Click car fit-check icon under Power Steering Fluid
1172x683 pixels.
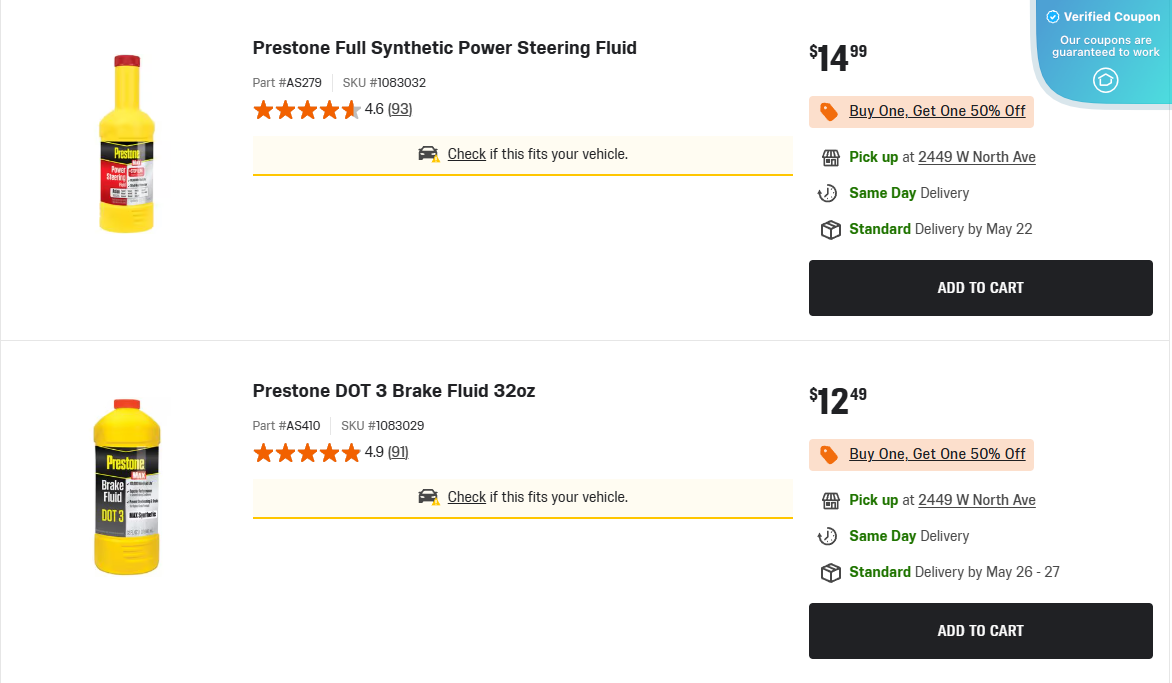click(x=429, y=154)
